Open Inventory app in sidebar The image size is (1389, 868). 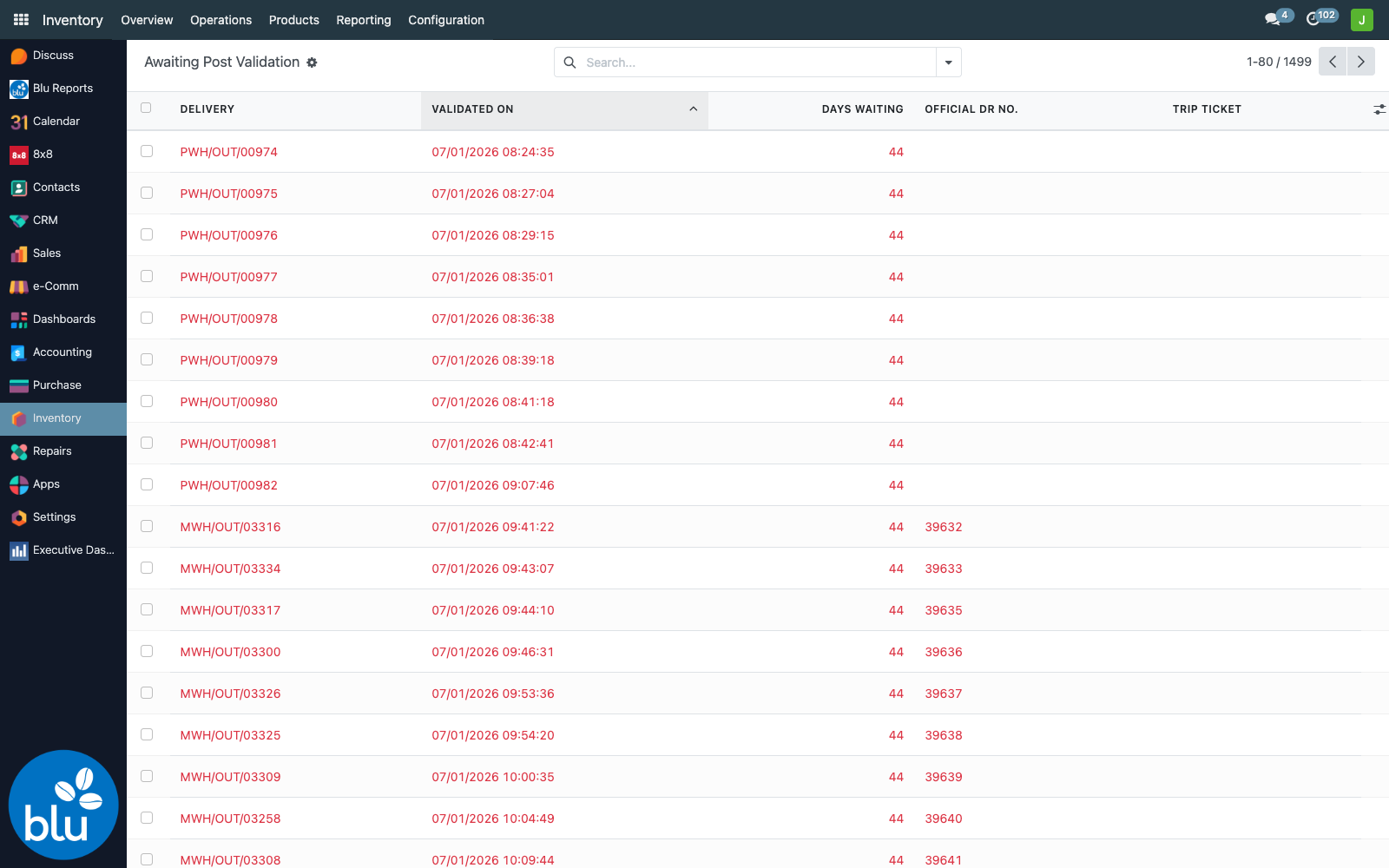[63, 418]
